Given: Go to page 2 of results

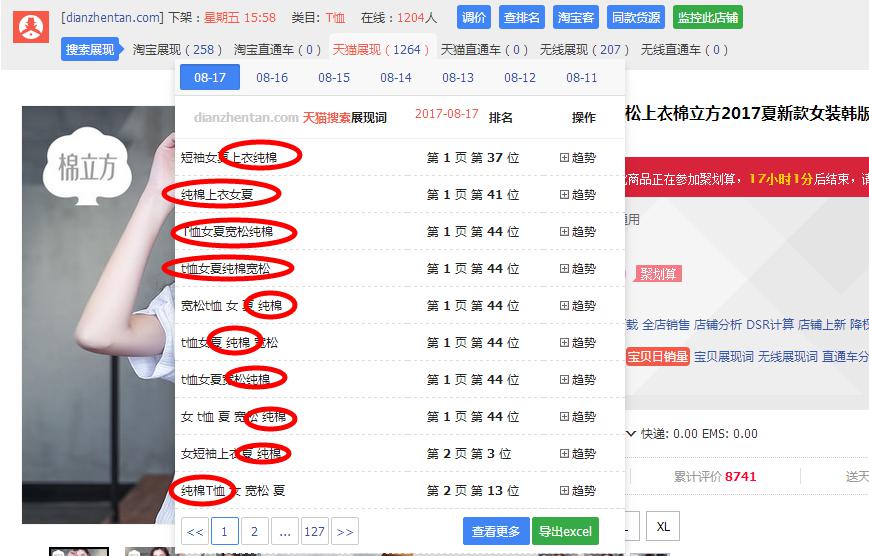Looking at the screenshot, I should pyautogui.click(x=254, y=532).
